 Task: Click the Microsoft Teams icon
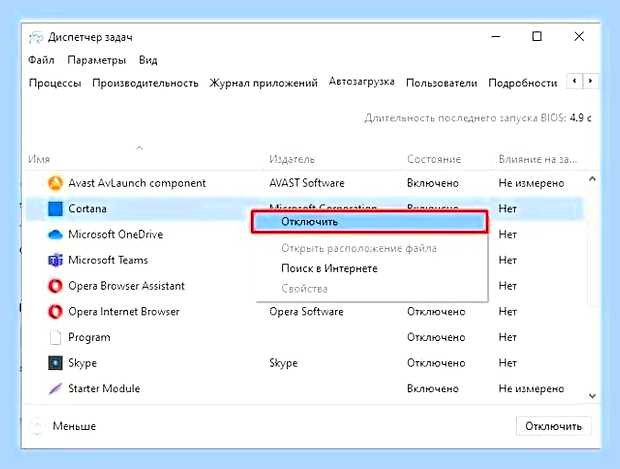[x=55, y=260]
